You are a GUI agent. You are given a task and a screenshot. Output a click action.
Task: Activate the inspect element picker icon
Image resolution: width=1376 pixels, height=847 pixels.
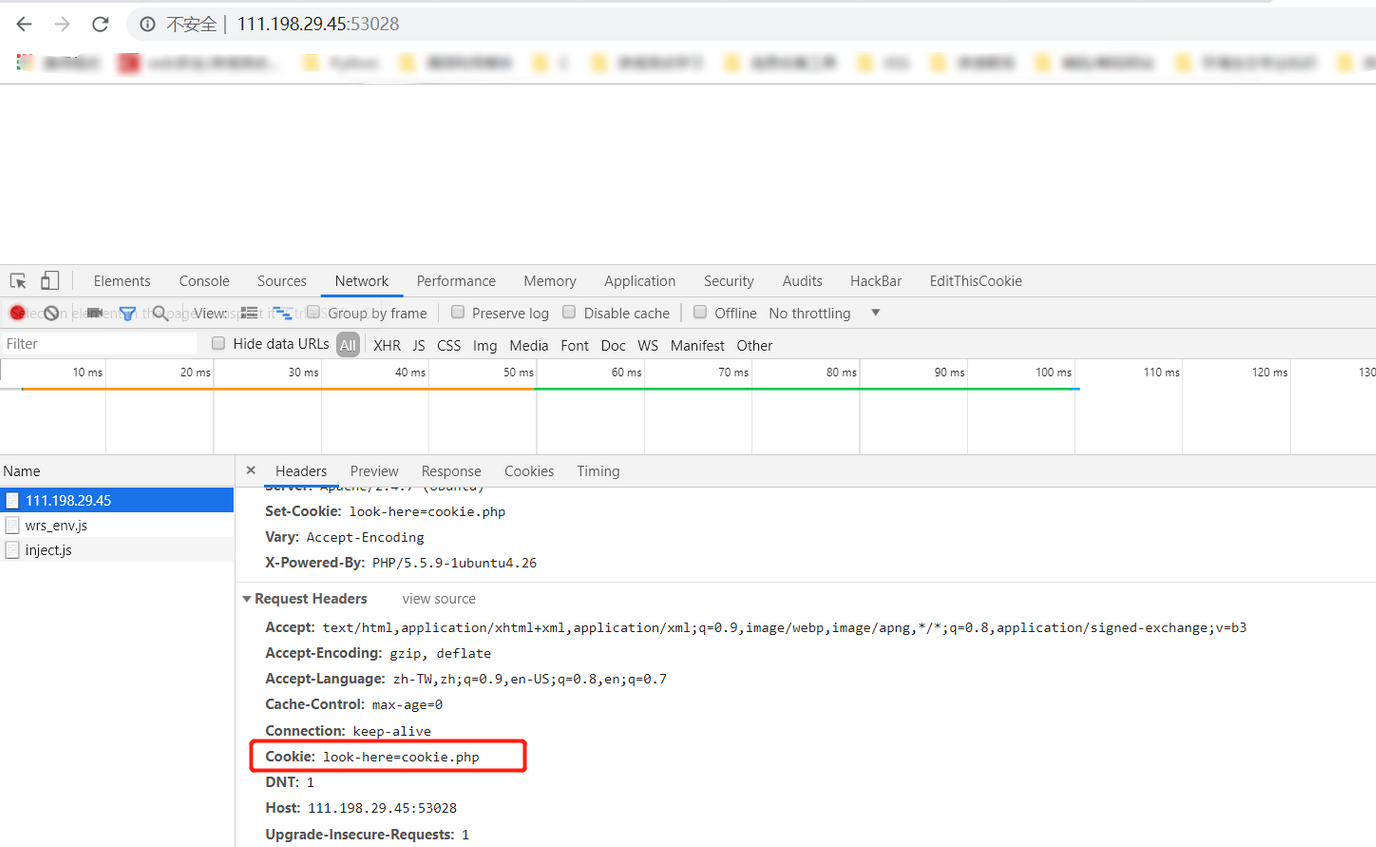(x=18, y=281)
